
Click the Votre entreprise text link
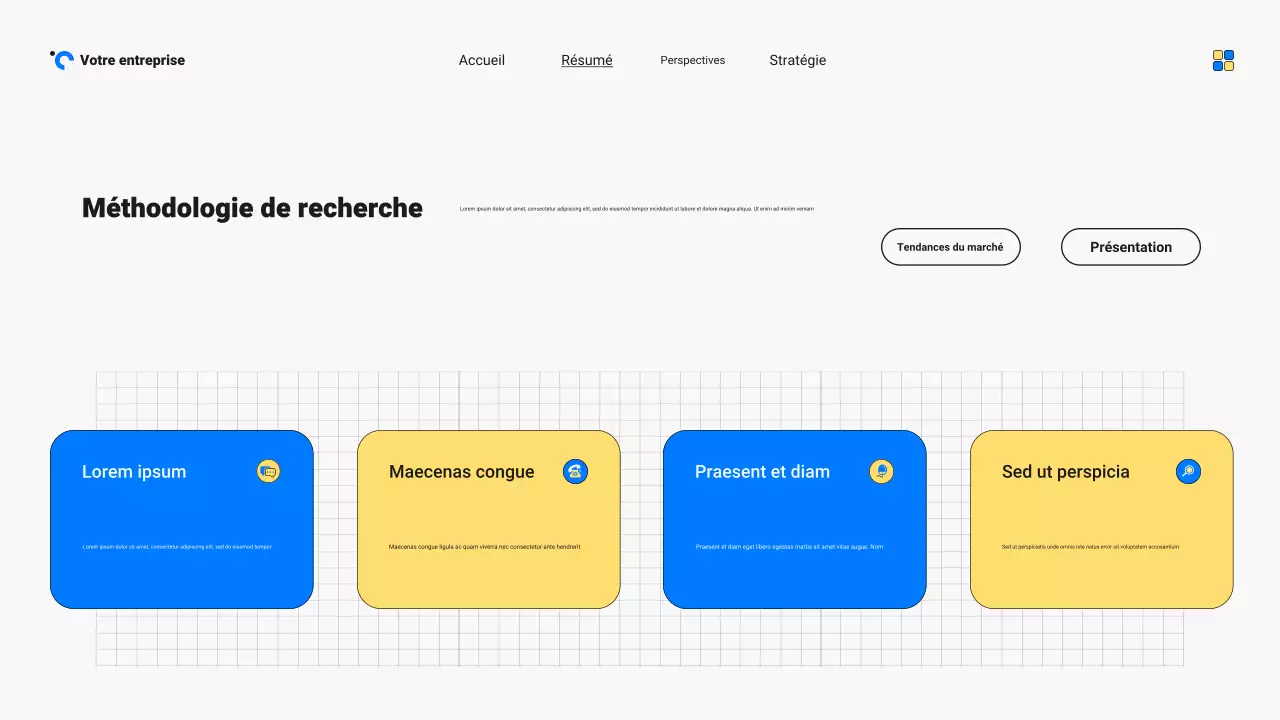[x=133, y=60]
